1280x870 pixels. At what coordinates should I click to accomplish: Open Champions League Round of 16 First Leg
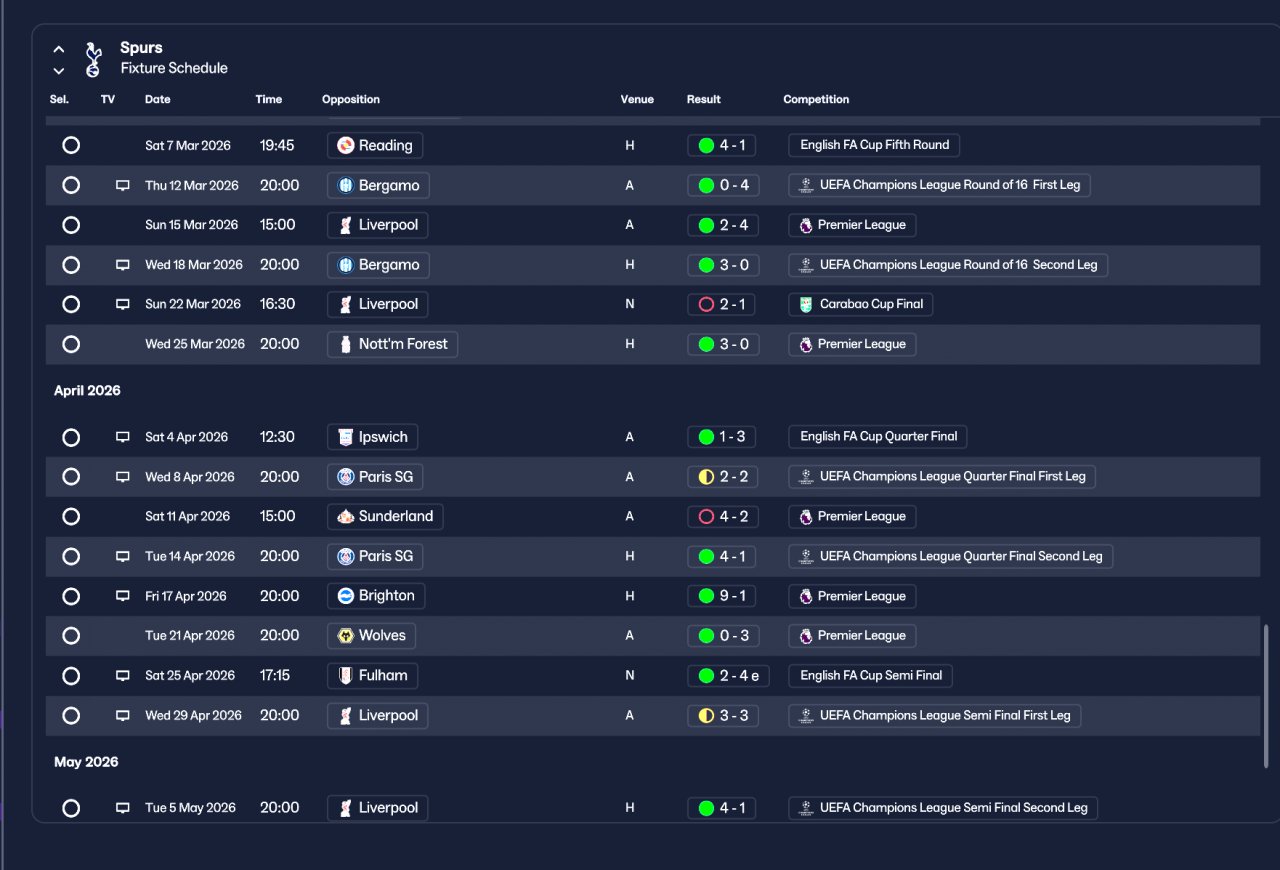point(939,185)
